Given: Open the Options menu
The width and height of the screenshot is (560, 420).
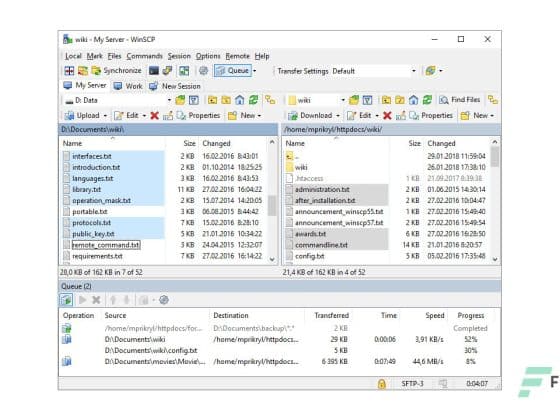Looking at the screenshot, I should (x=208, y=56).
